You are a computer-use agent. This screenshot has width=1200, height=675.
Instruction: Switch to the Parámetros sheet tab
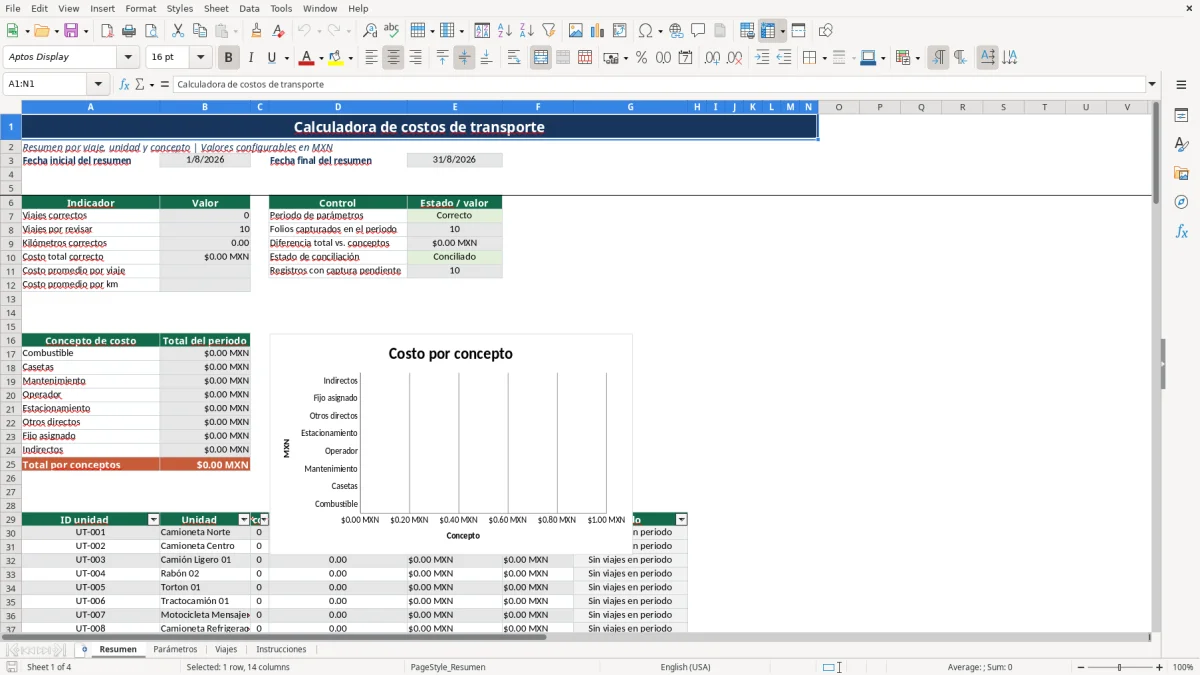175,649
